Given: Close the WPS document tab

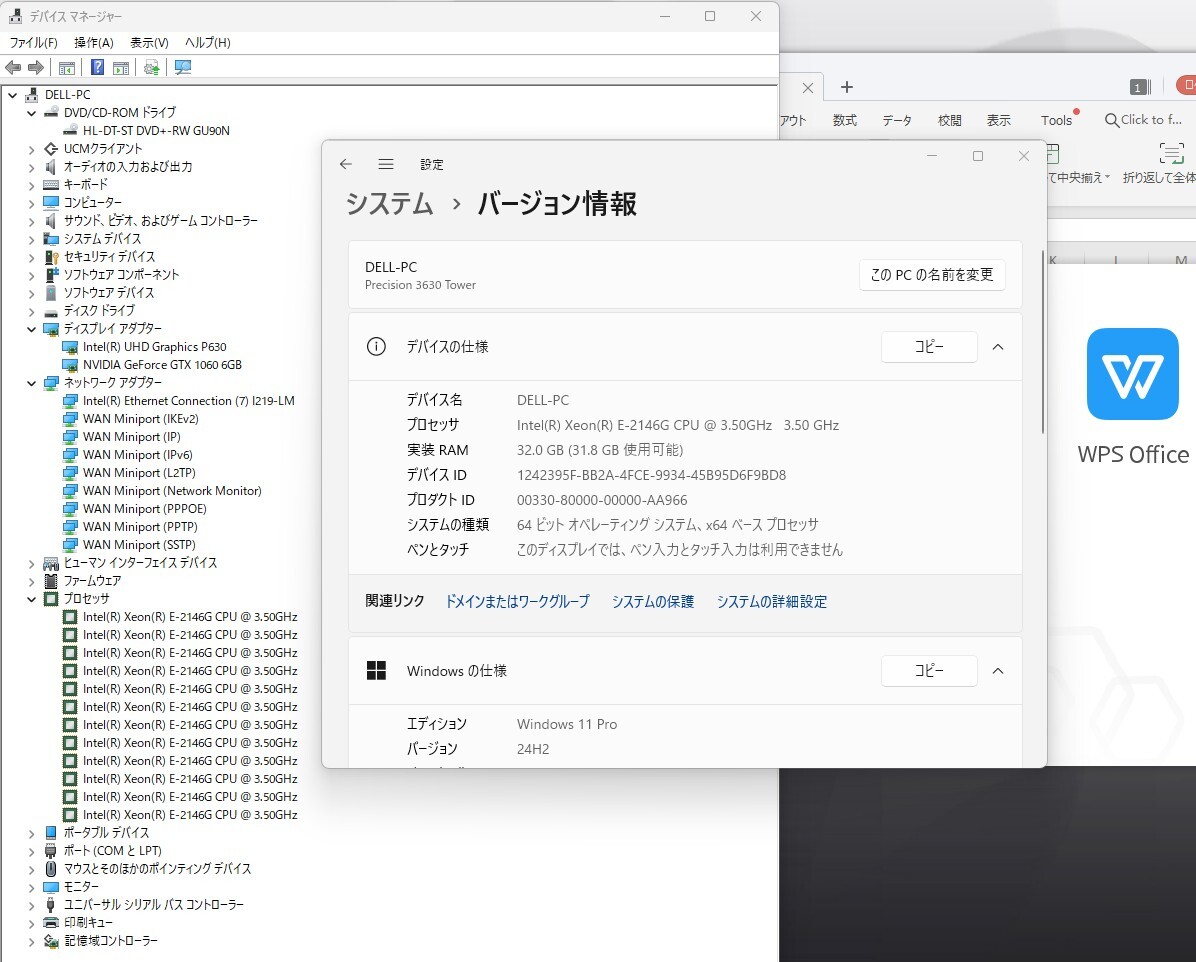Looking at the screenshot, I should click(x=808, y=88).
